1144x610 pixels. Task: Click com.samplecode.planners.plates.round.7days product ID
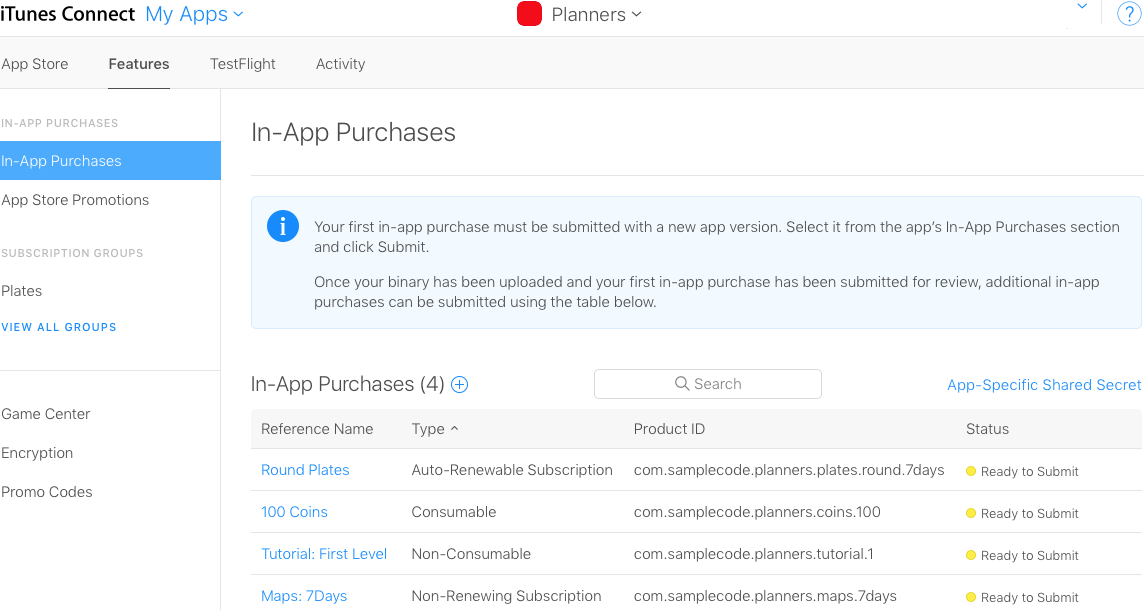tap(789, 470)
